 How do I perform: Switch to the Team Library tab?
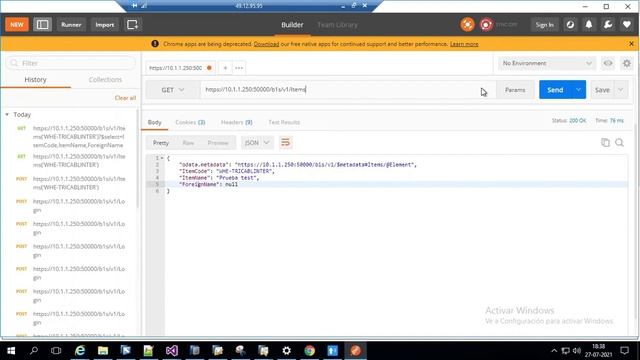(x=337, y=25)
